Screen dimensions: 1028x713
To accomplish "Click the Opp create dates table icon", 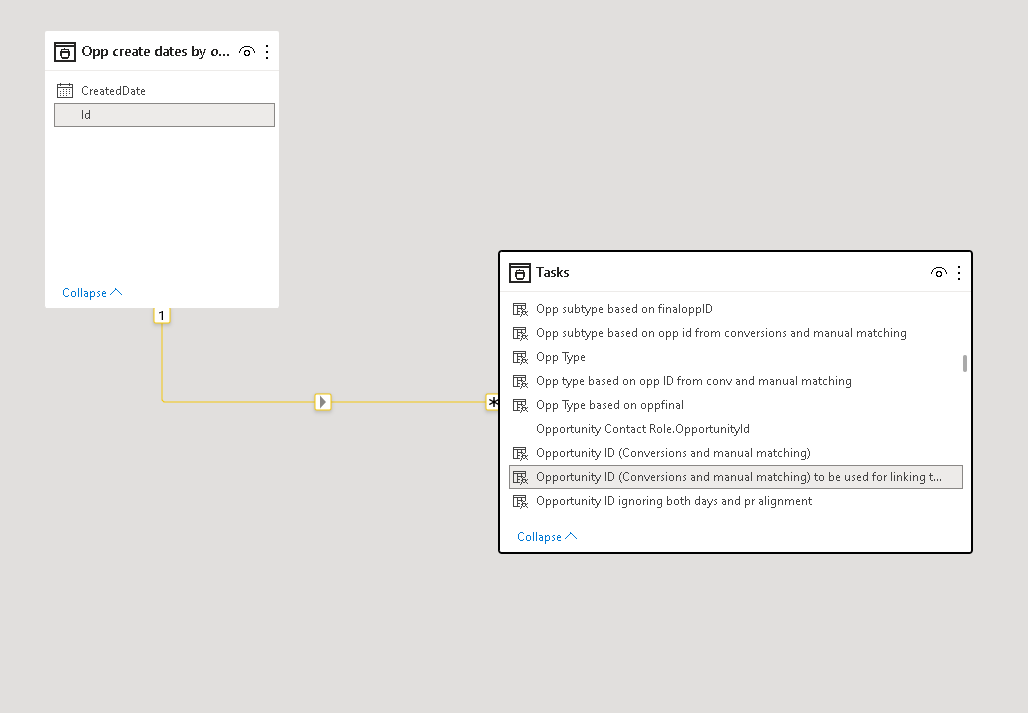I will pyautogui.click(x=64, y=52).
